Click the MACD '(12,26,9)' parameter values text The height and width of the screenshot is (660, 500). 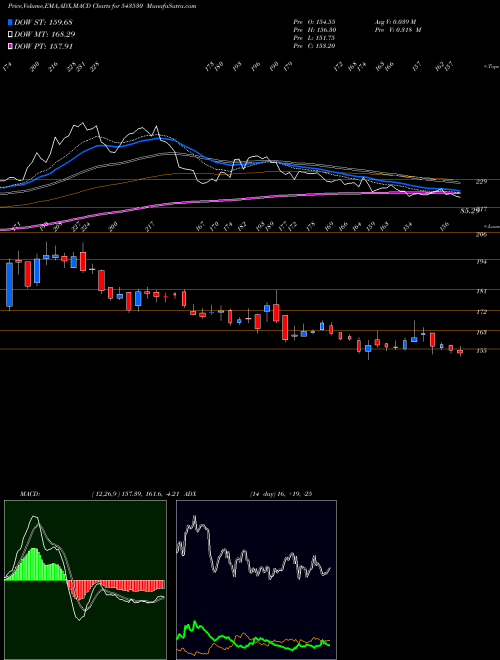point(136,493)
